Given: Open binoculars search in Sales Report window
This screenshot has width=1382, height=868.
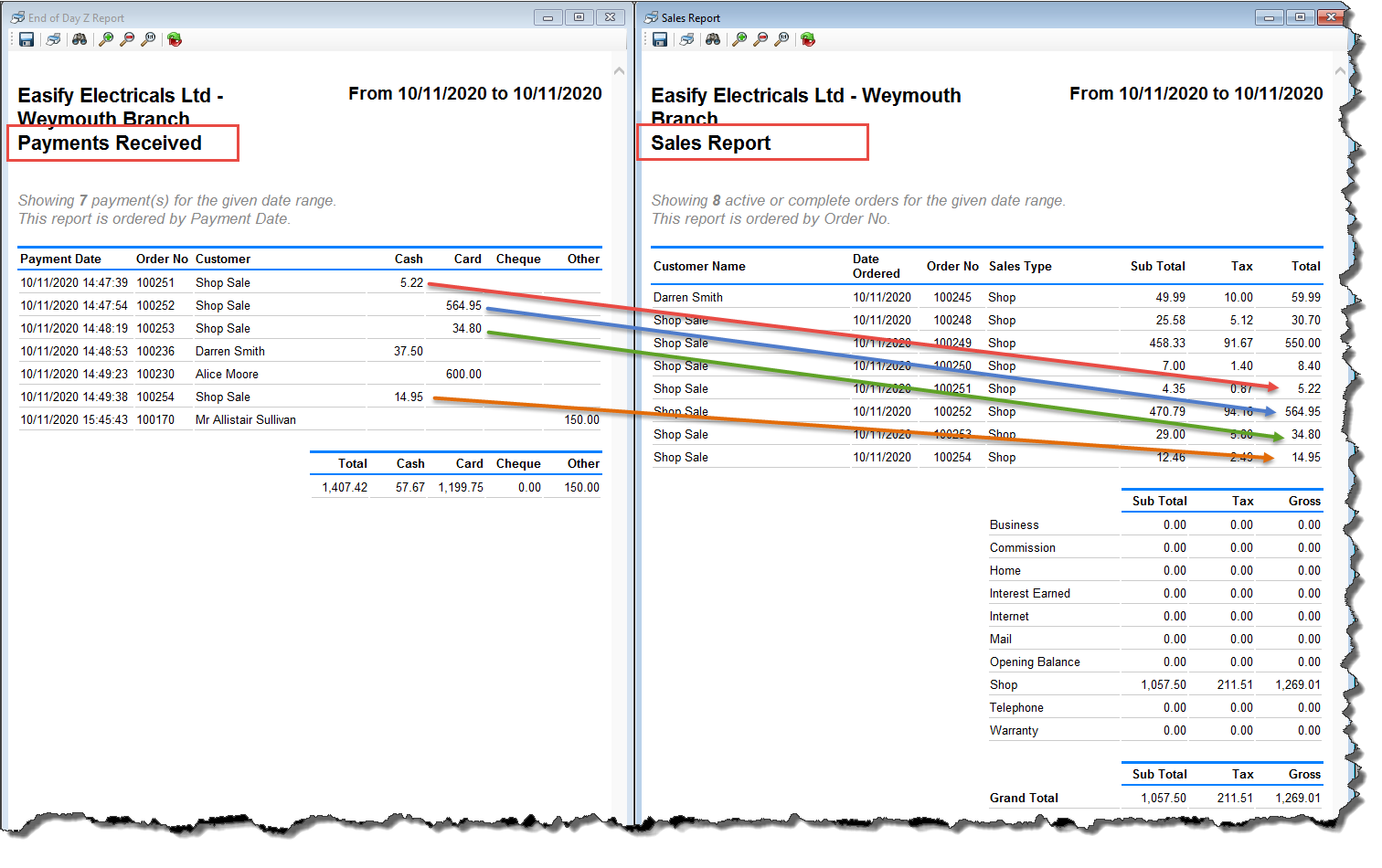Looking at the screenshot, I should [x=713, y=39].
